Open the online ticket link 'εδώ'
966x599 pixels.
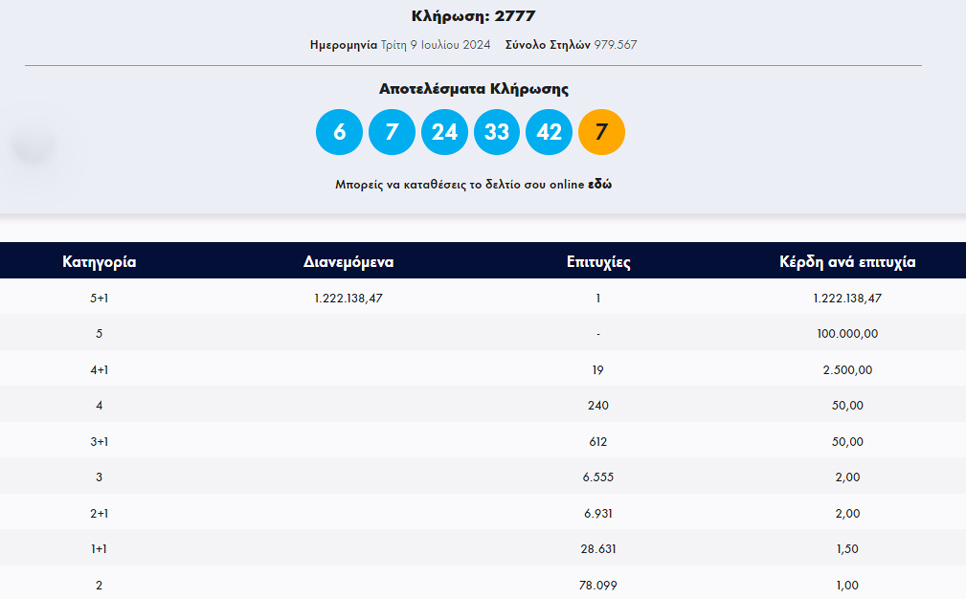point(599,184)
